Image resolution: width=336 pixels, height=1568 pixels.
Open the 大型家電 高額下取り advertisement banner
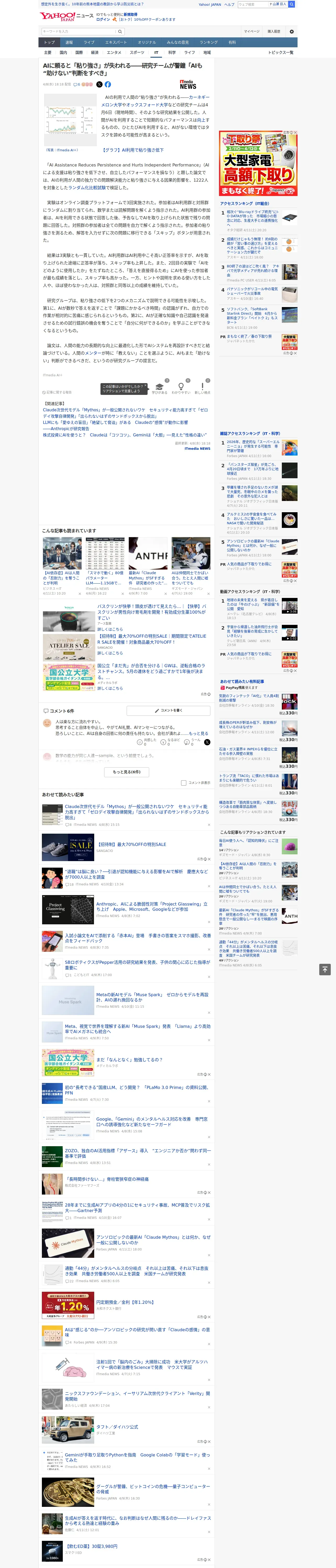[x=259, y=163]
